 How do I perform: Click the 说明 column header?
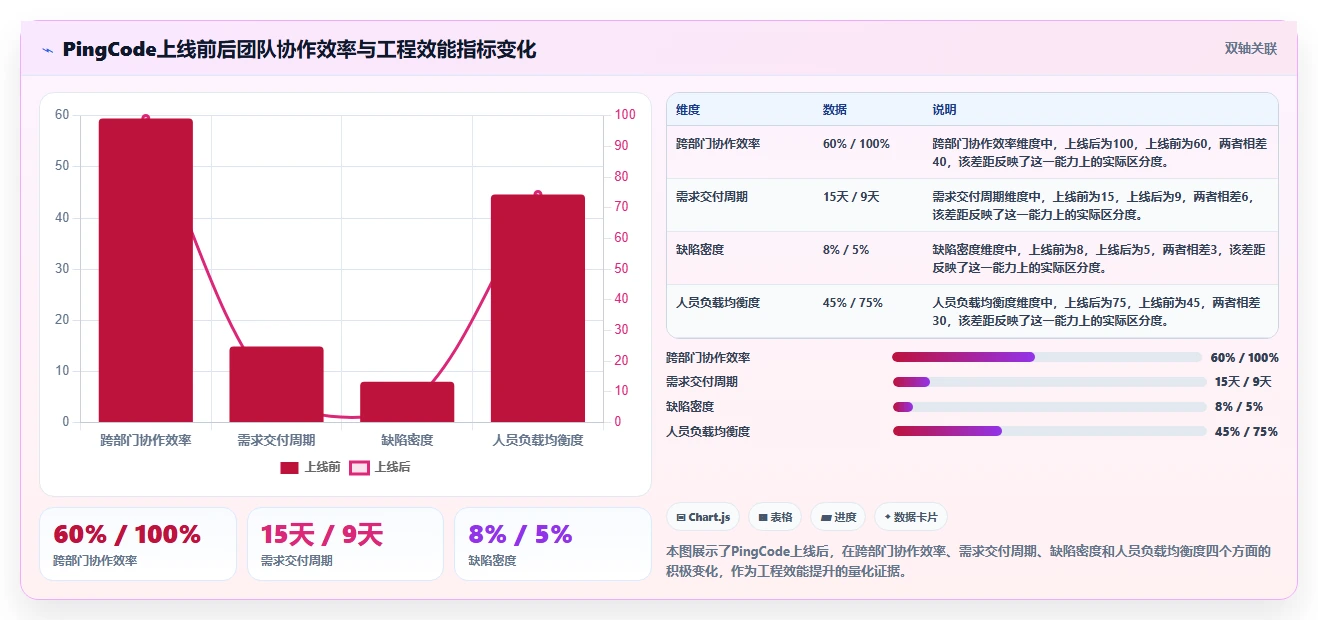tap(945, 110)
